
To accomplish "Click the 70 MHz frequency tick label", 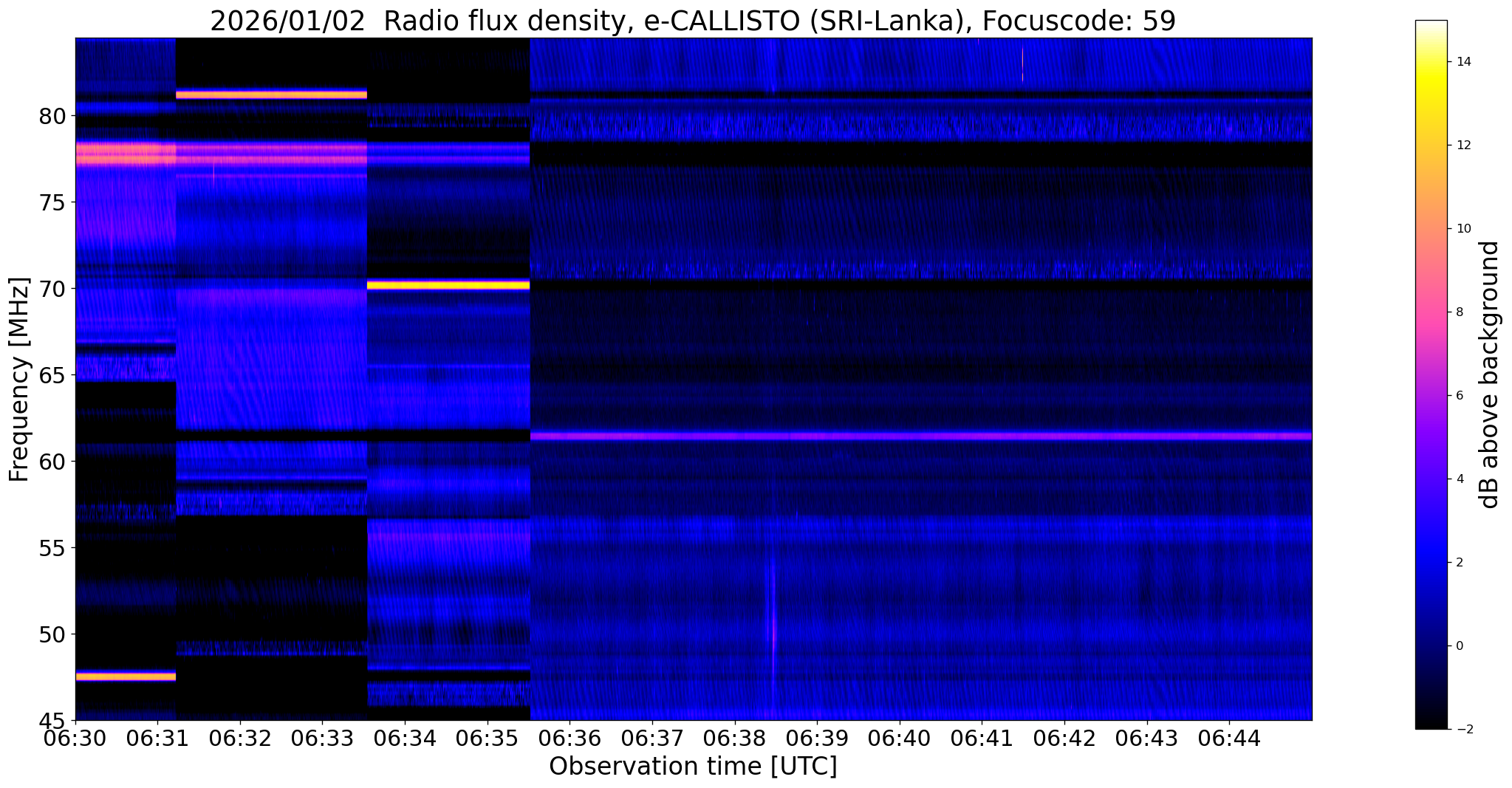I will [x=52, y=289].
